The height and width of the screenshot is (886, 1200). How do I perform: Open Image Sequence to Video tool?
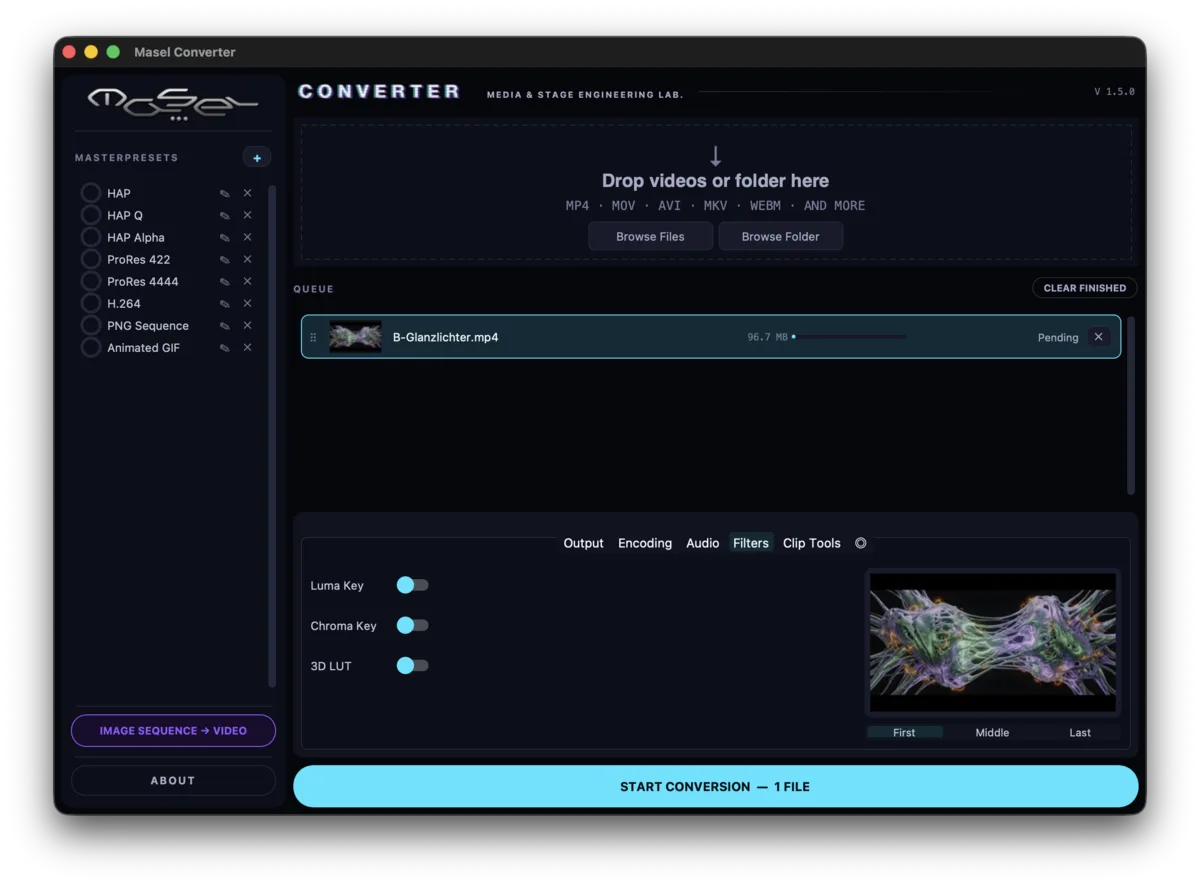click(x=173, y=730)
